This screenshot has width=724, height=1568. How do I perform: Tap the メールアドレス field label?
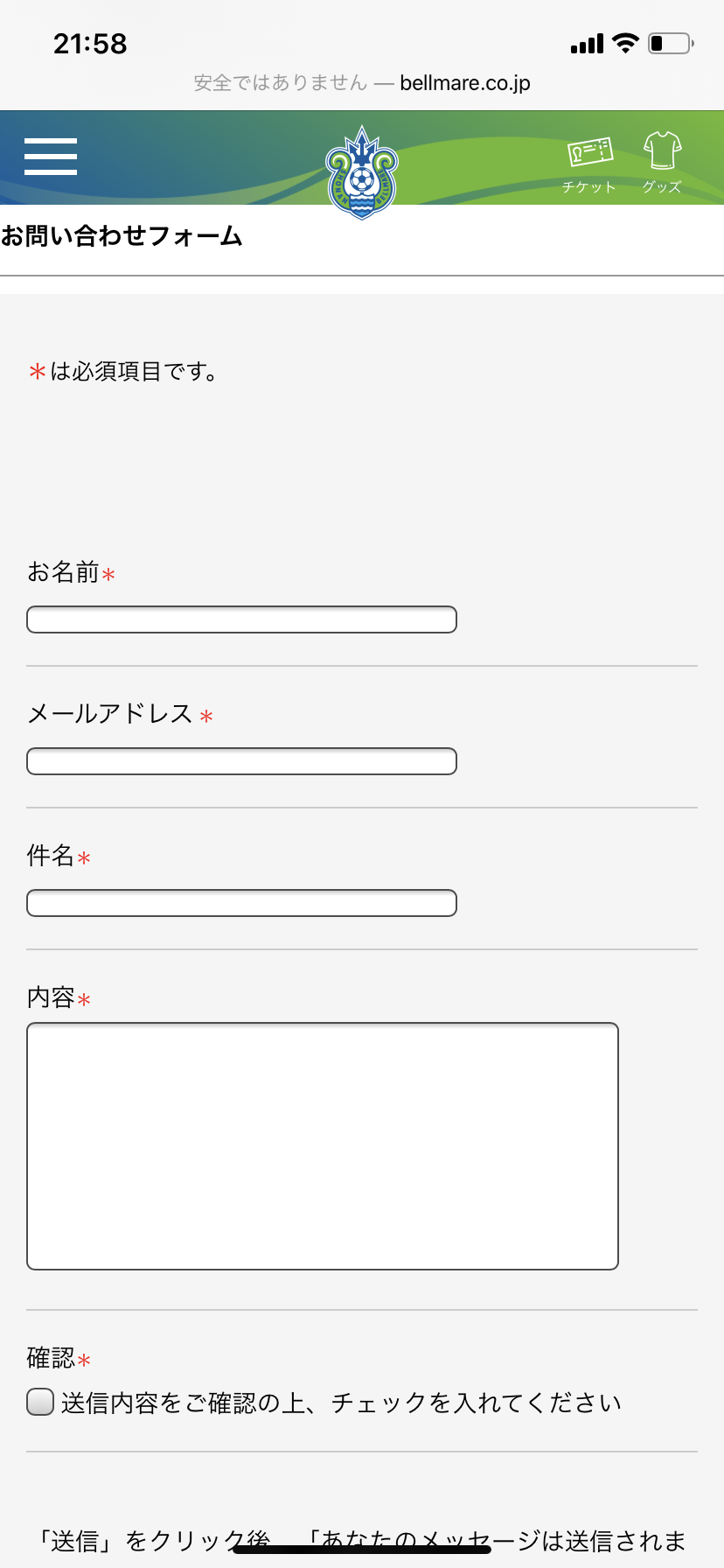click(110, 714)
